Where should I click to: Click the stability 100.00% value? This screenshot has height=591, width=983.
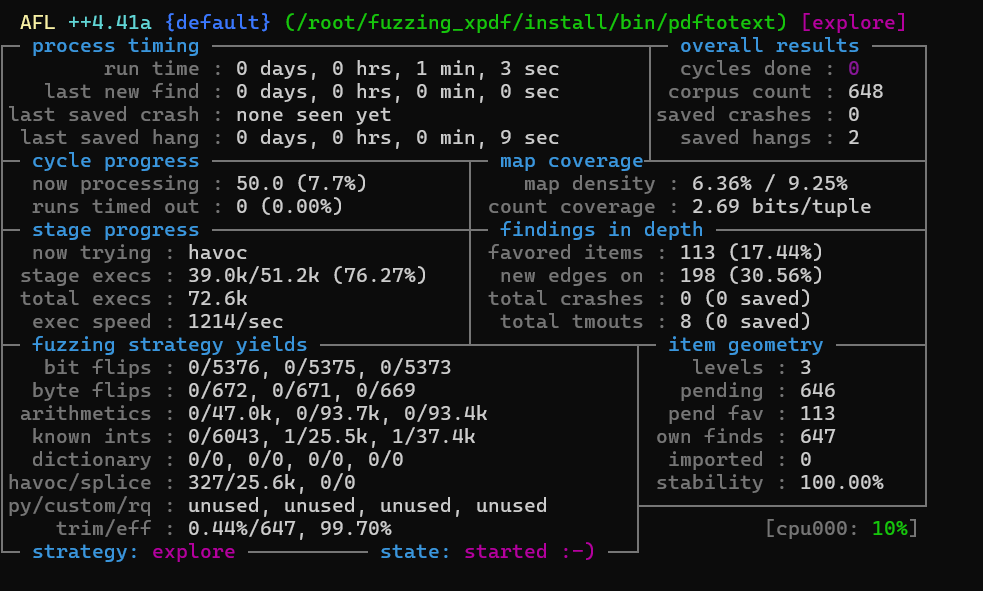841,483
